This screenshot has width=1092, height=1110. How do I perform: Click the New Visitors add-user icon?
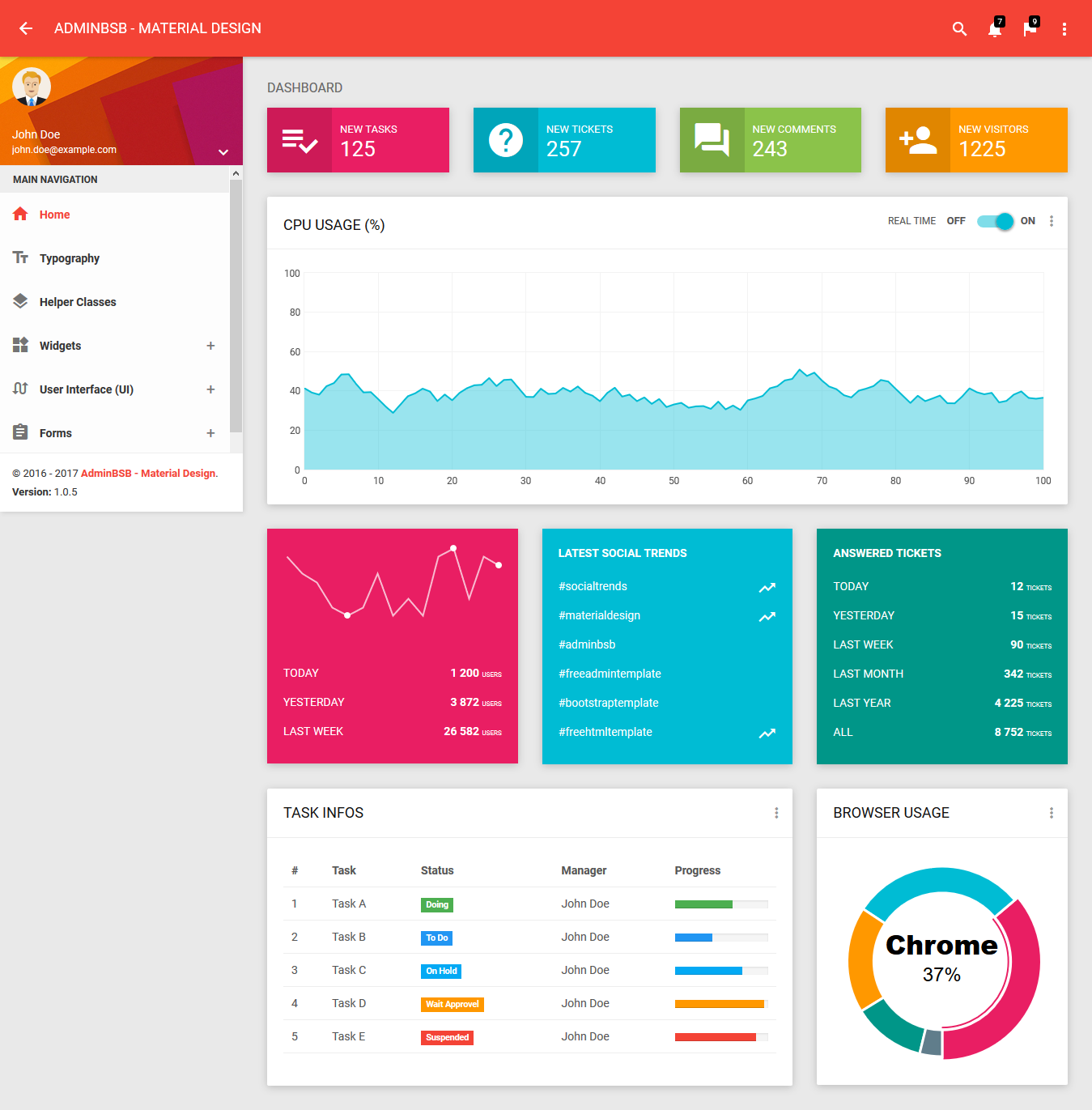tap(917, 139)
